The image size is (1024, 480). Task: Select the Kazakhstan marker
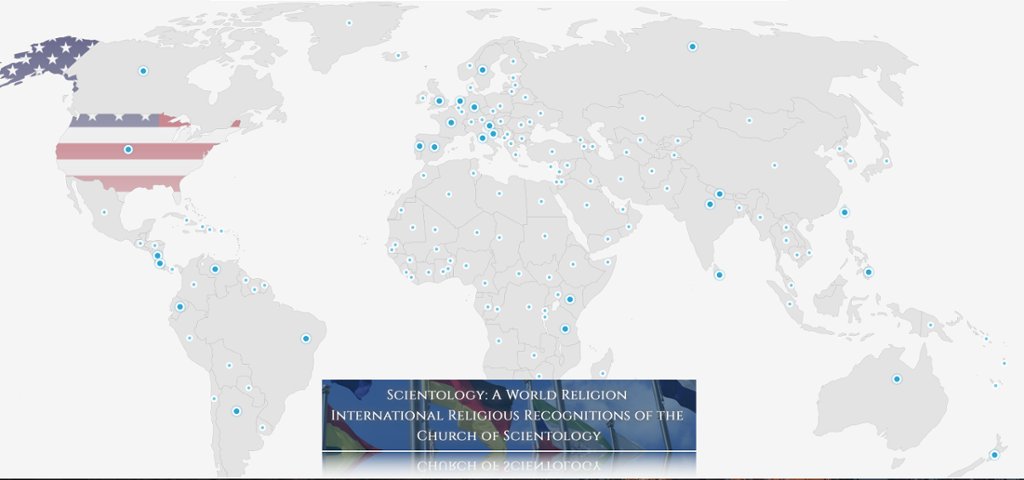pos(642,118)
